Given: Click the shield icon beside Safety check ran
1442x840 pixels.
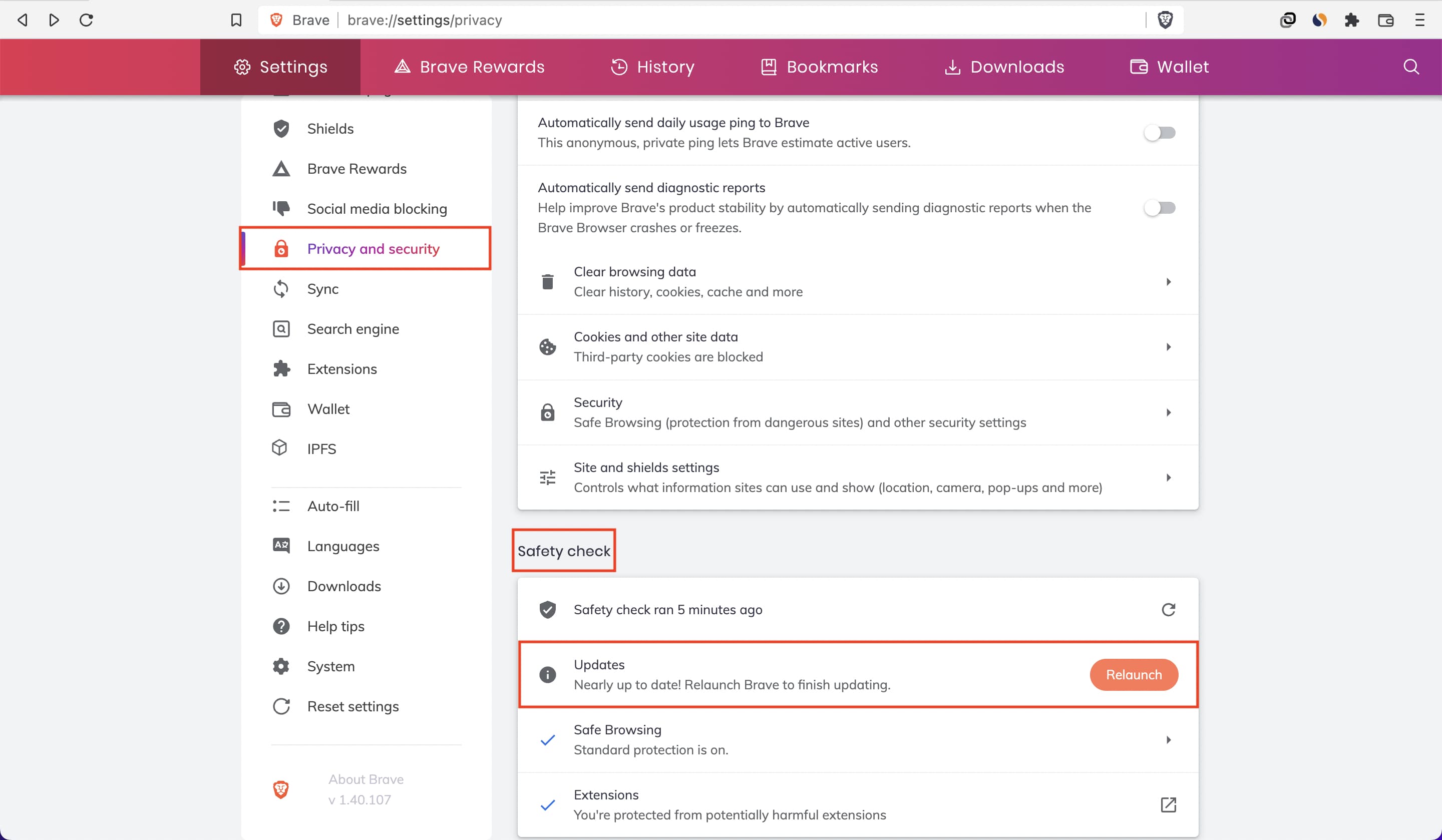Looking at the screenshot, I should coord(548,609).
